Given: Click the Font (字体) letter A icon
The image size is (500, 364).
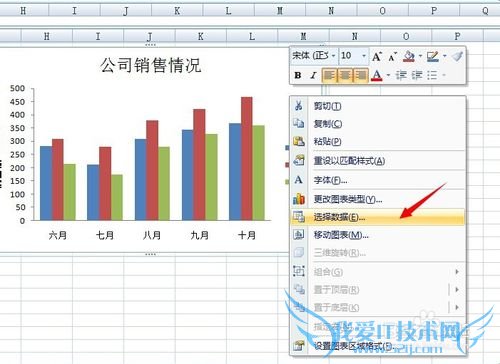Looking at the screenshot, I should (x=298, y=180).
